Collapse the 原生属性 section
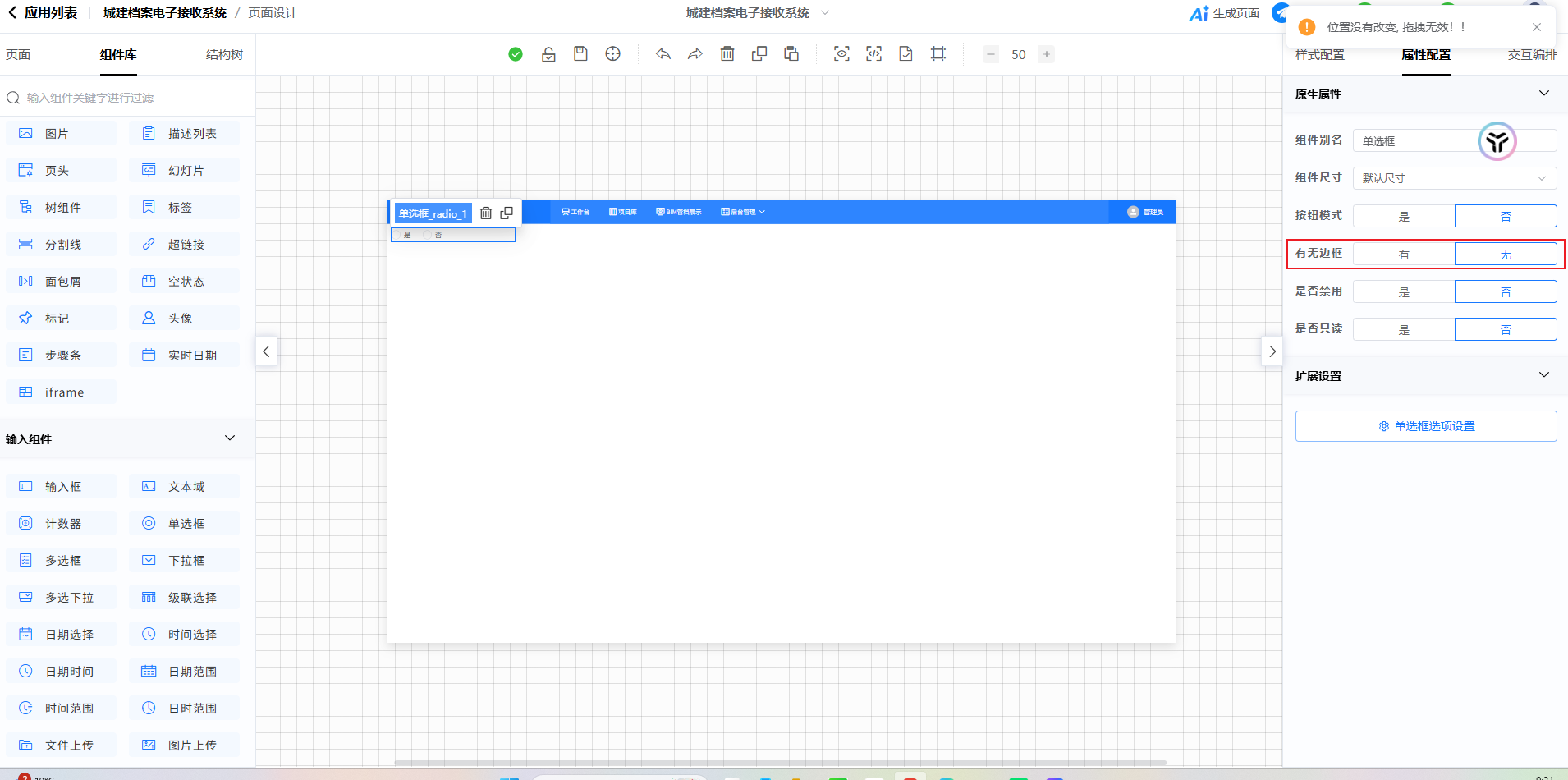This screenshot has height=780, width=1568. tap(1543, 94)
